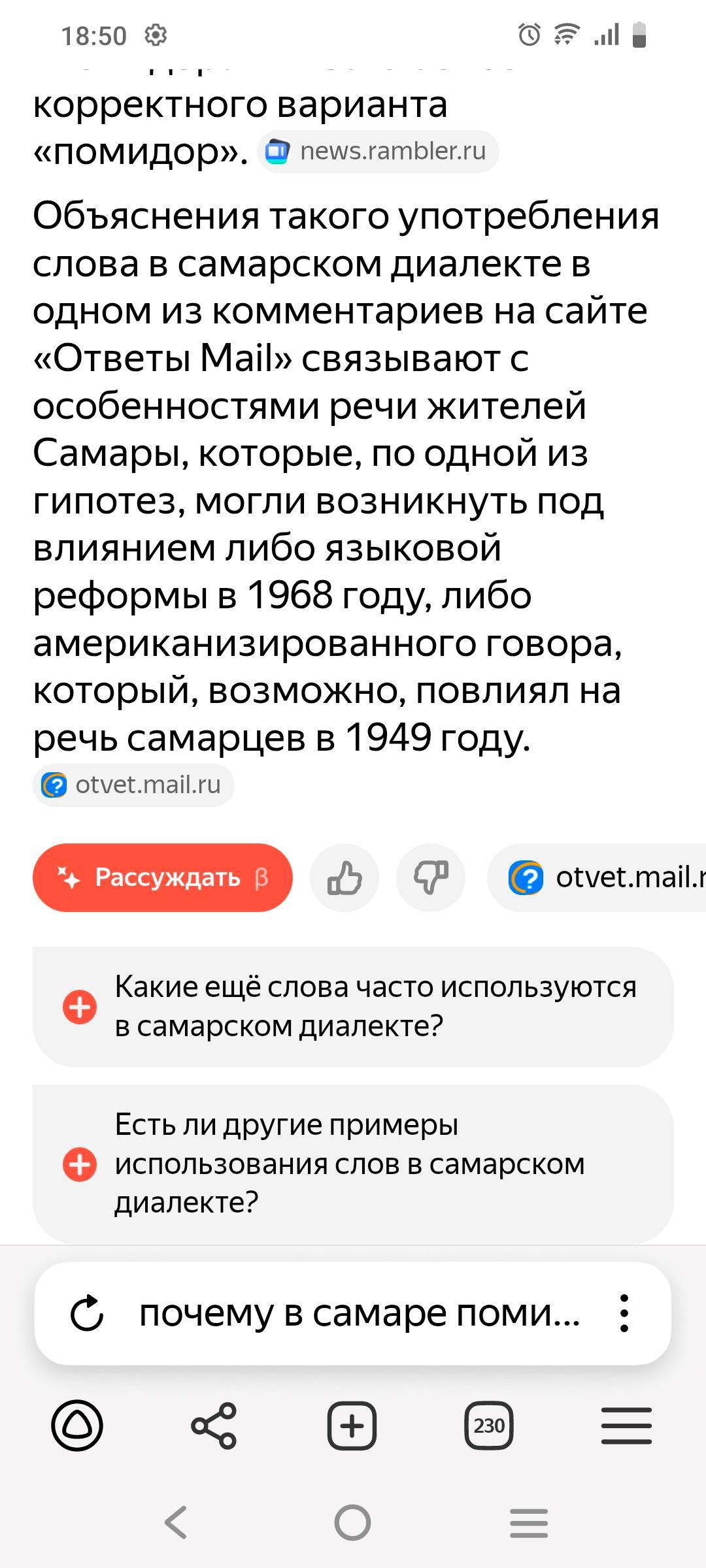Image resolution: width=706 pixels, height=1568 pixels.
Task: Open the news.rambler.ru source chip
Action: point(378,152)
